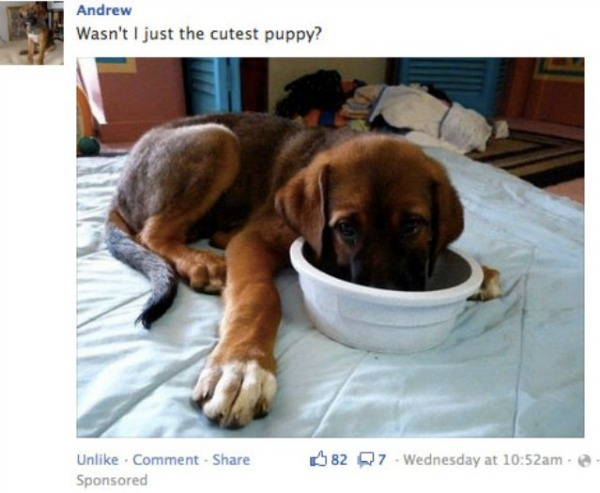Click the globe public privacy icon
Screen dimensions: 600x493
[584, 460]
